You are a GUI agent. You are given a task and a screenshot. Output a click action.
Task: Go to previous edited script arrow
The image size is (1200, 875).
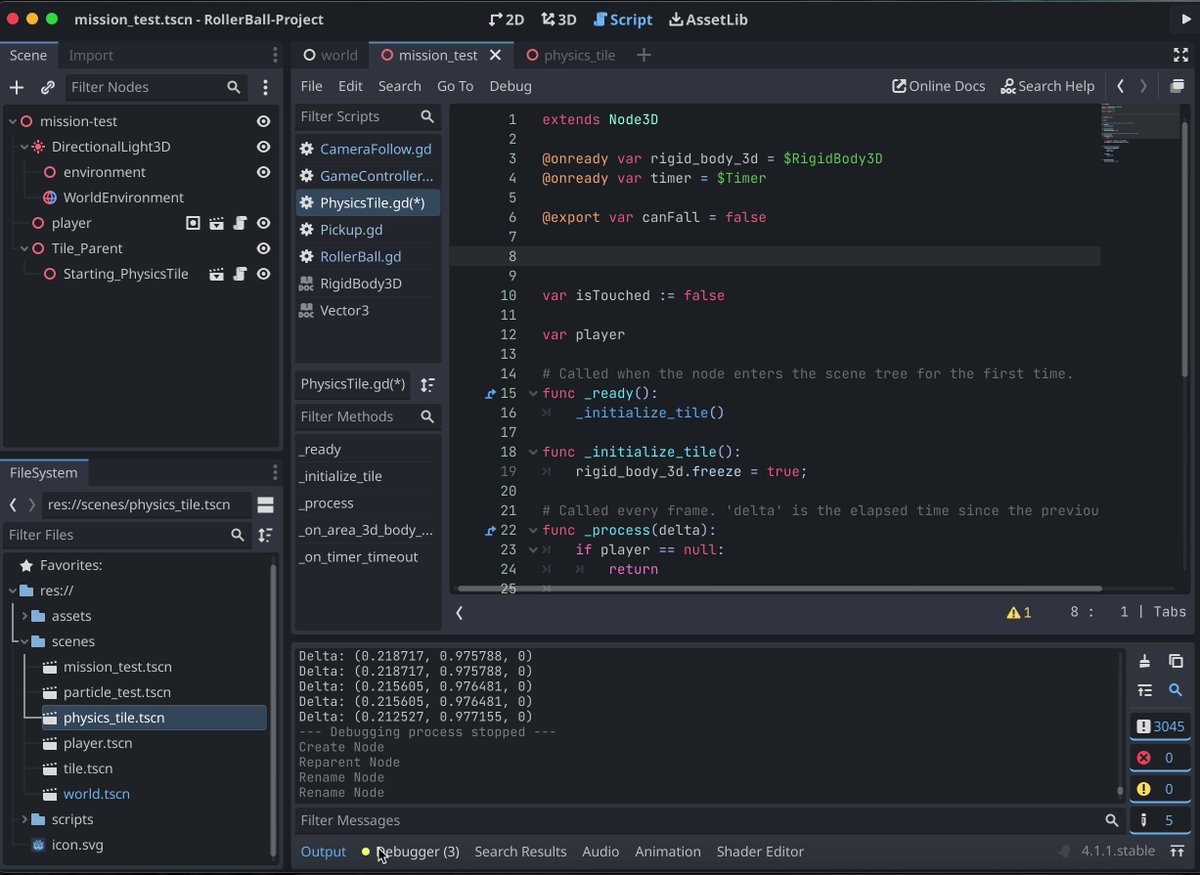1121,86
